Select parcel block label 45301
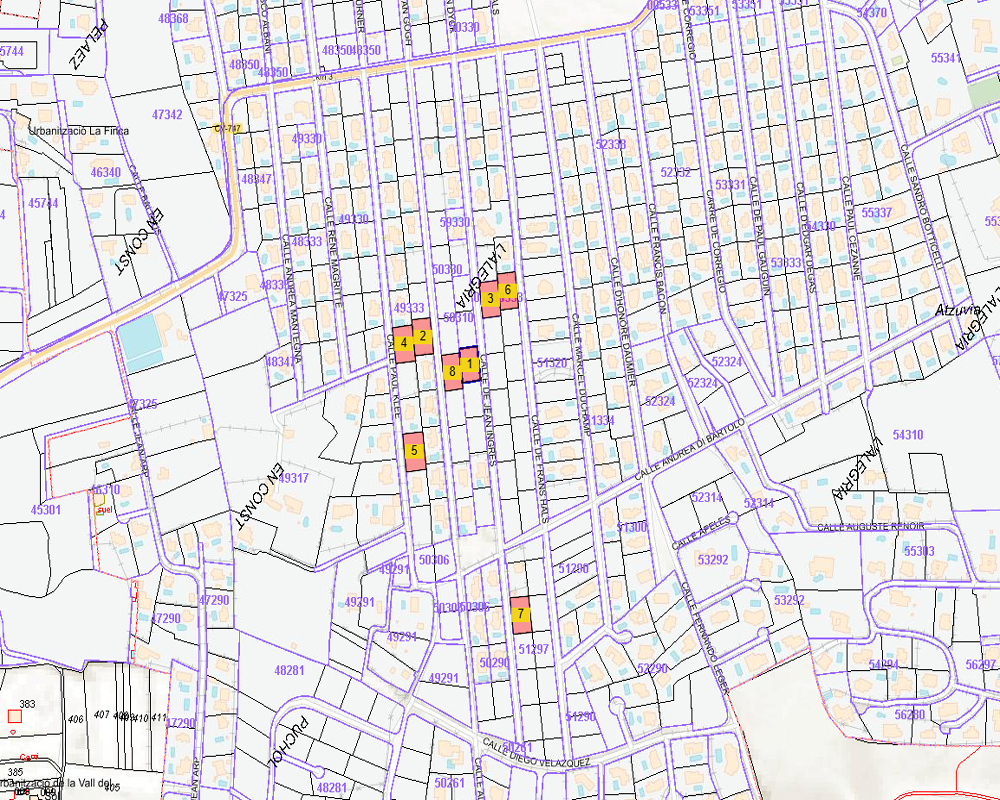The image size is (1000, 800). tap(46, 510)
